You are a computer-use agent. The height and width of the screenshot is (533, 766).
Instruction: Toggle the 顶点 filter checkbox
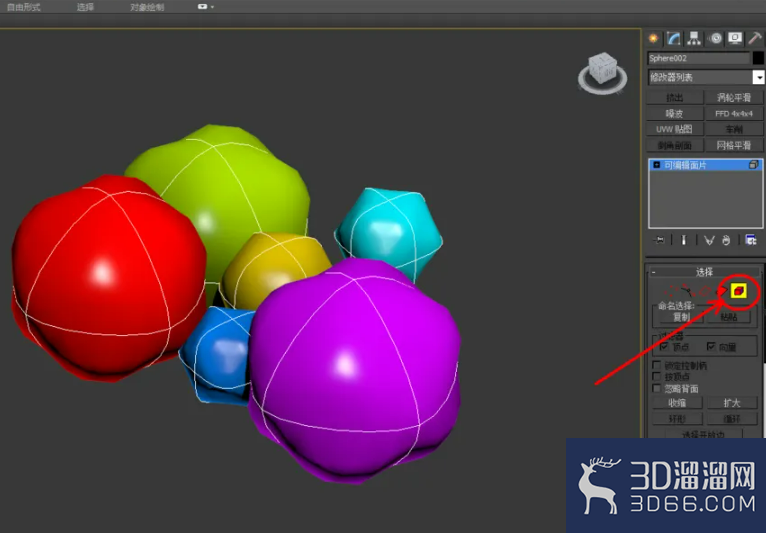(664, 346)
